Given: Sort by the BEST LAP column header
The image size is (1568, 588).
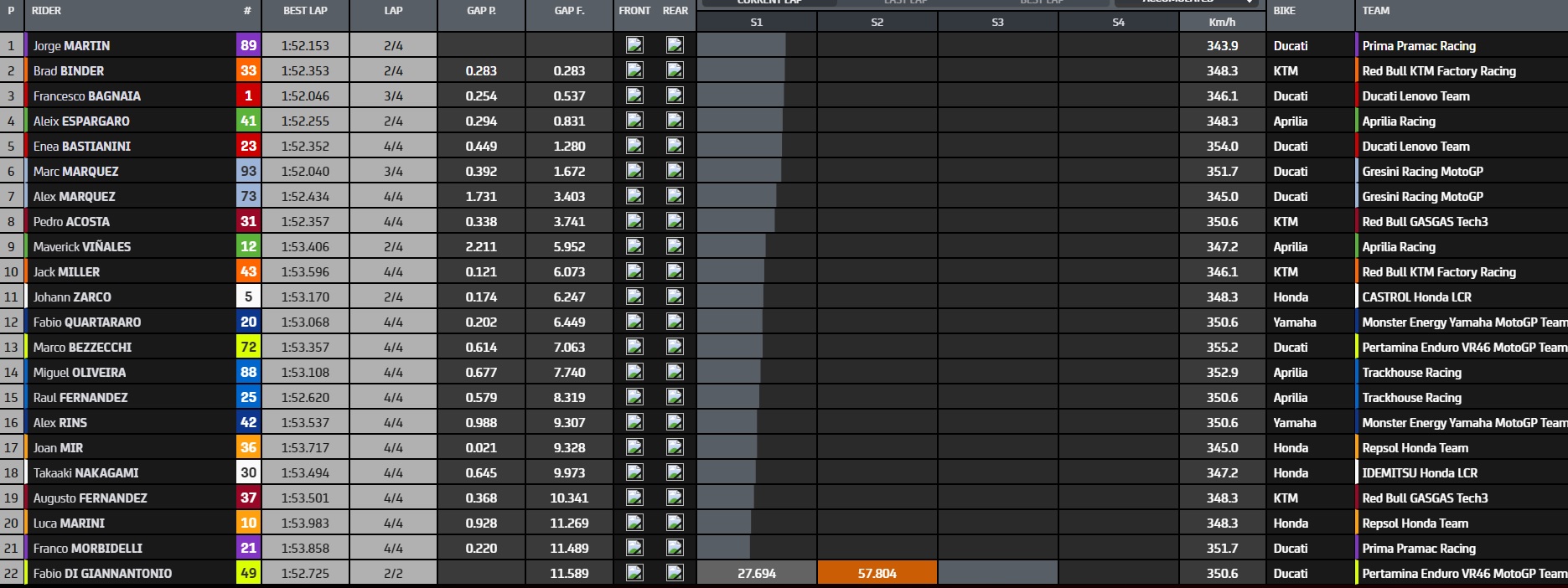Looking at the screenshot, I should tap(305, 11).
